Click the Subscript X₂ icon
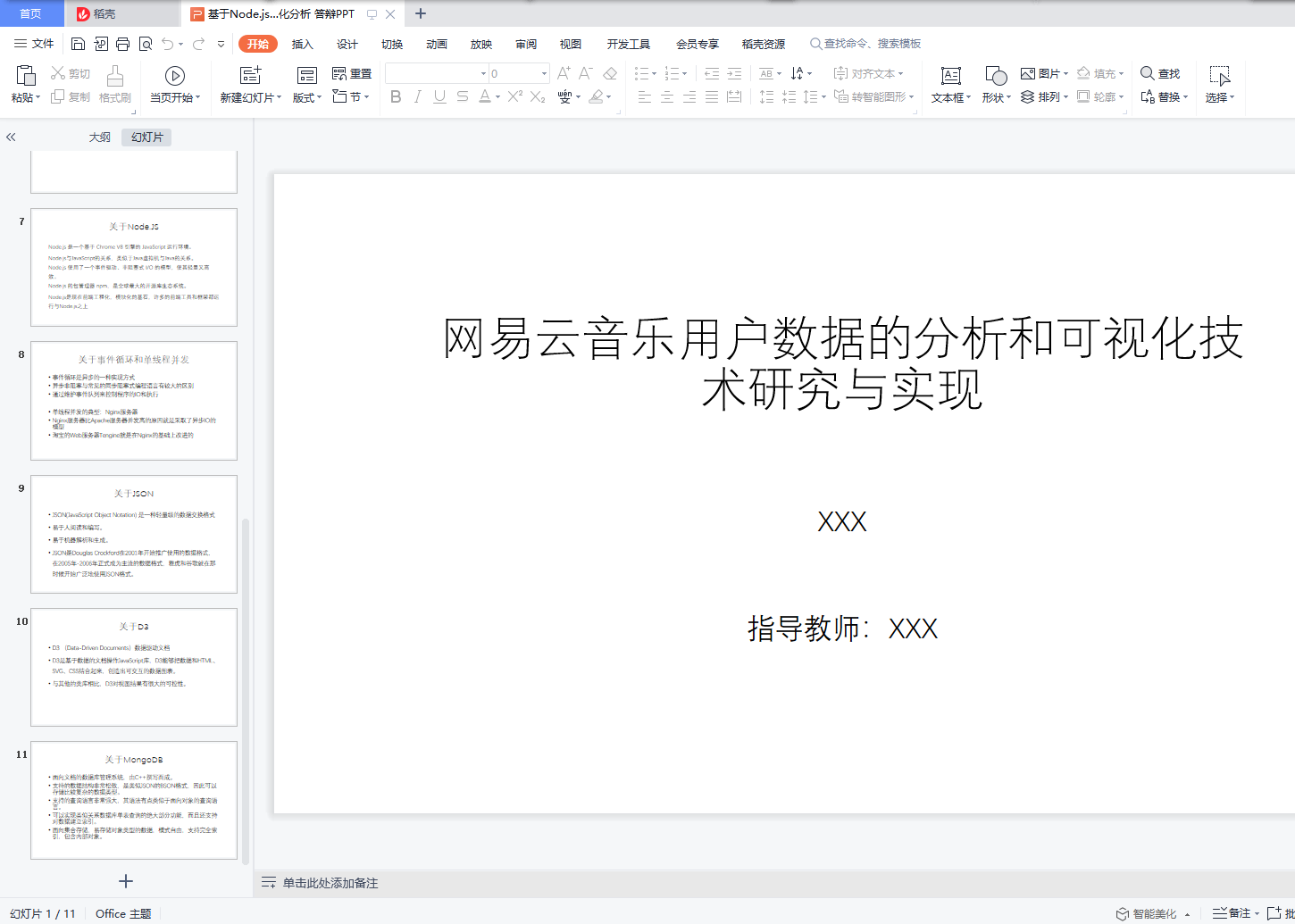This screenshot has width=1295, height=924. click(x=538, y=96)
